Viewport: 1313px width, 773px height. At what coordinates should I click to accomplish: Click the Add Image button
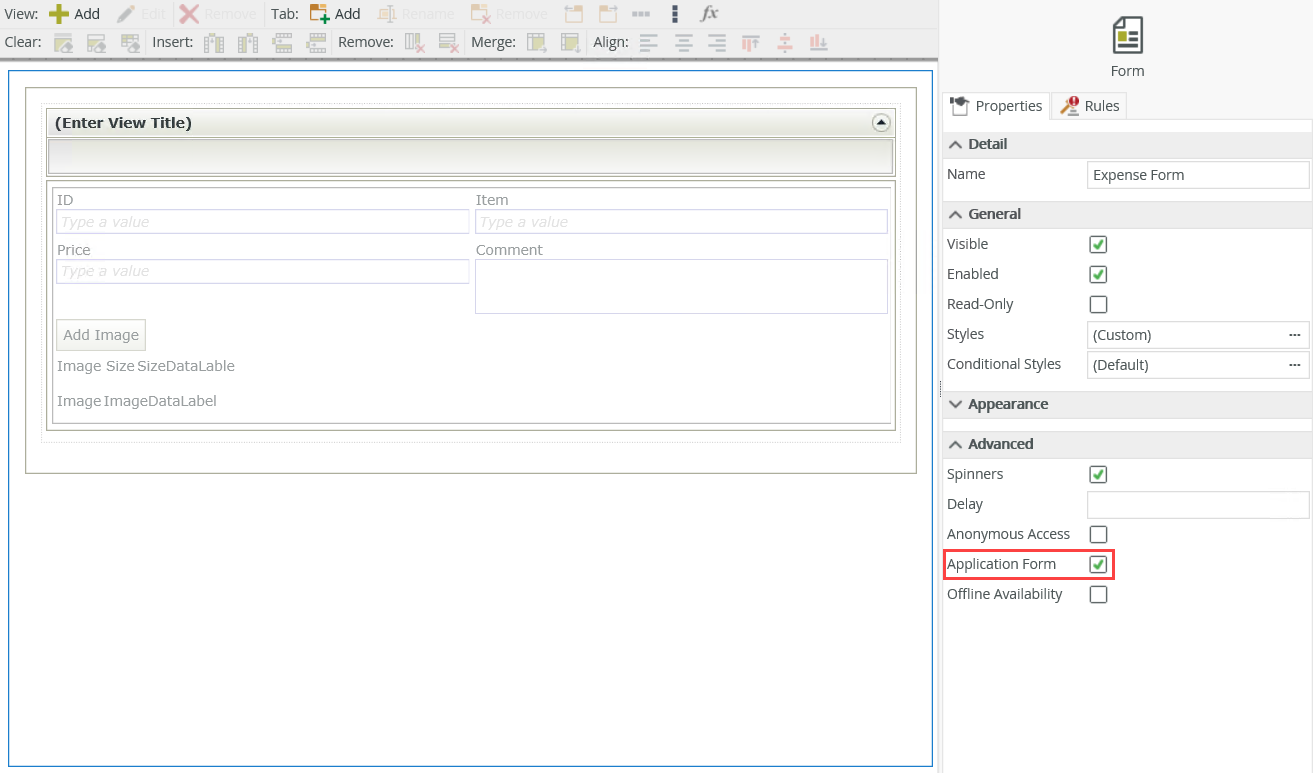pos(101,335)
